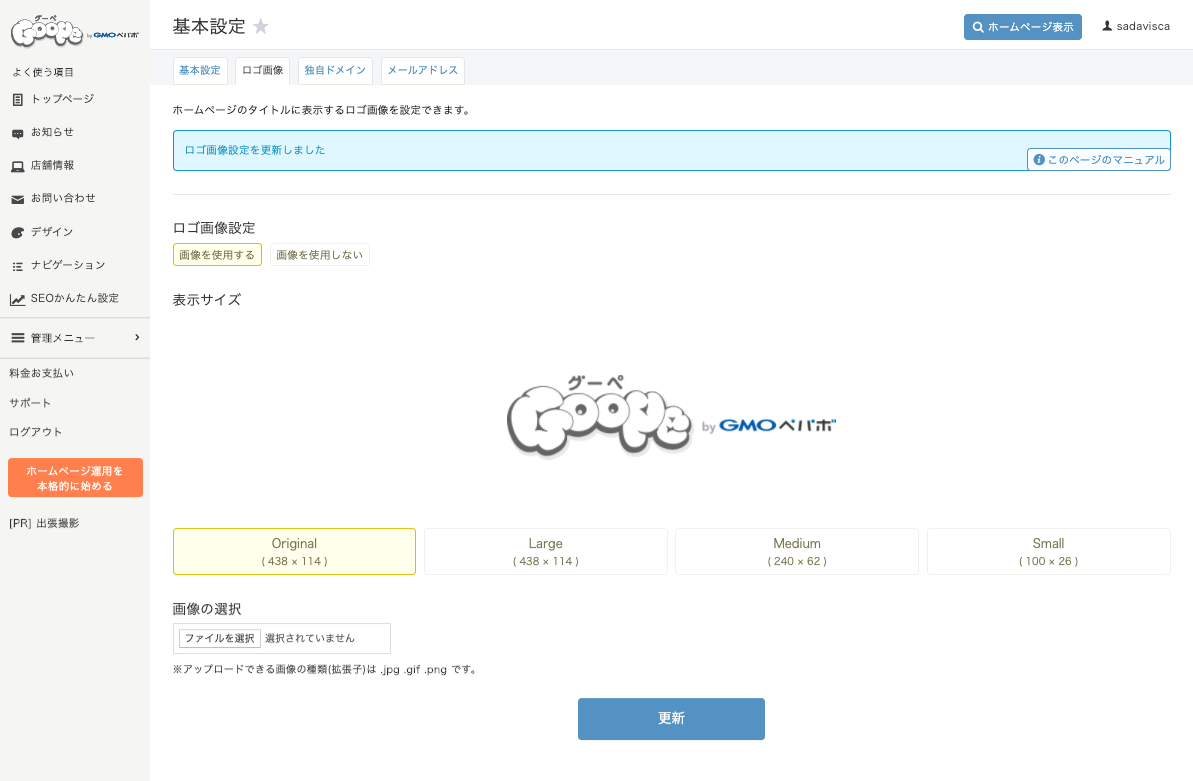Click ログアウト link
1193x781 pixels.
36,432
